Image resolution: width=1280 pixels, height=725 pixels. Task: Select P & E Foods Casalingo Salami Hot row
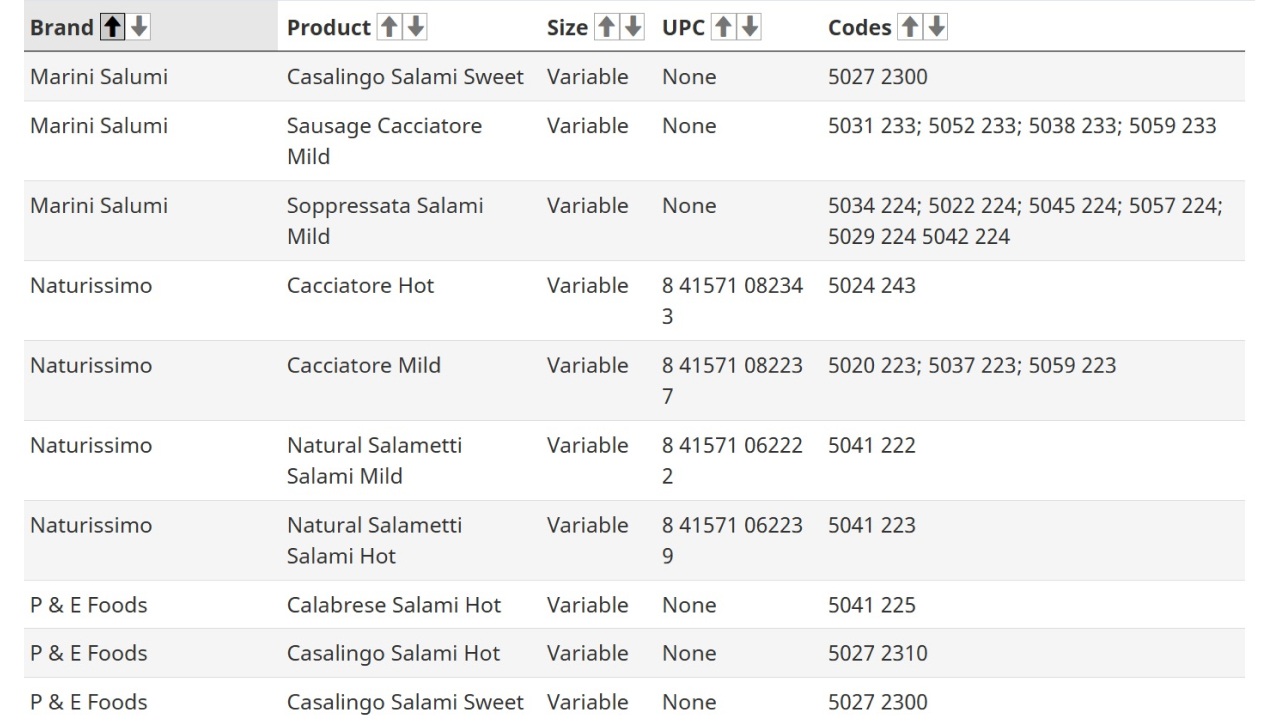(635, 653)
